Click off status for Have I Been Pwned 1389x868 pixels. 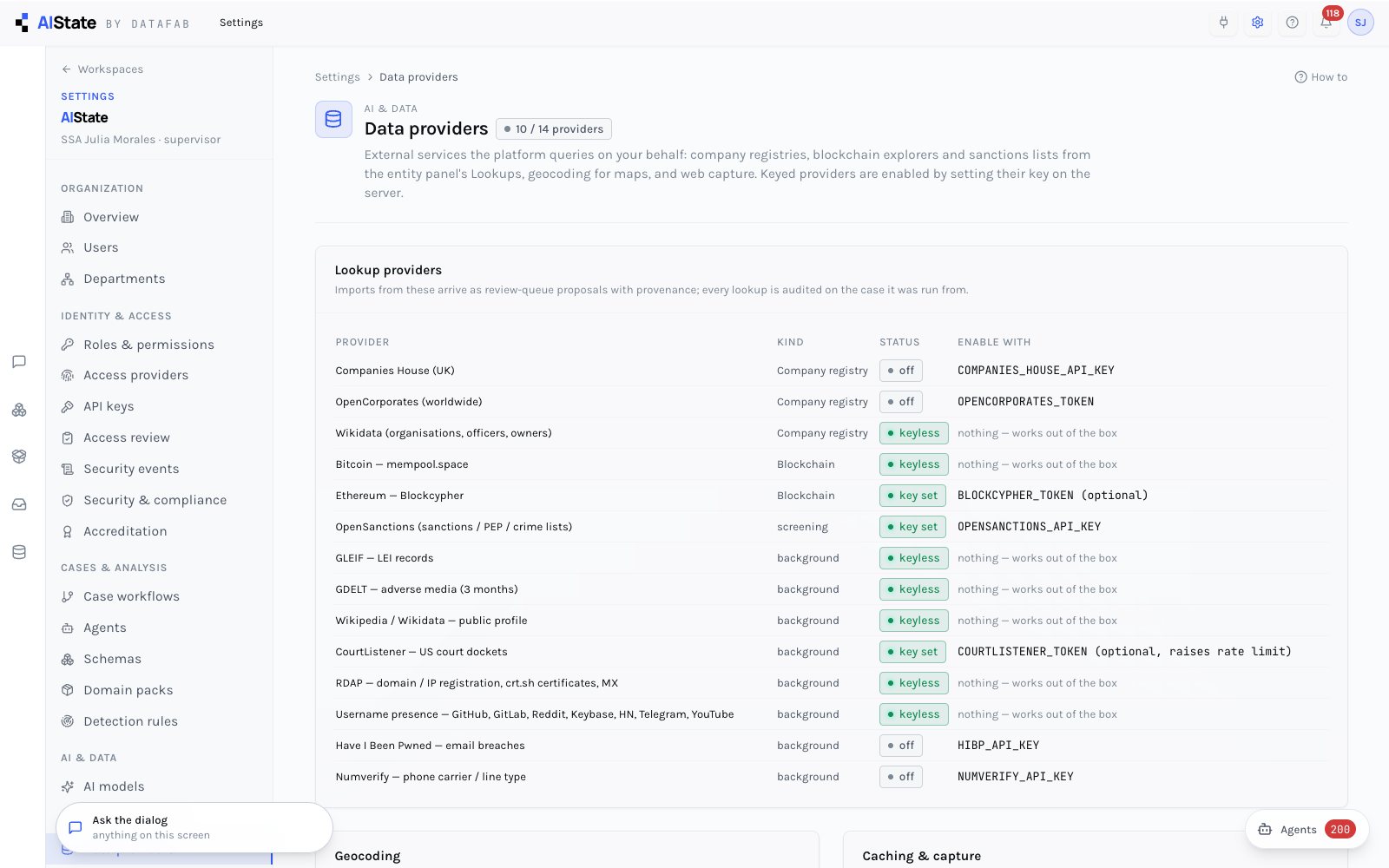tap(901, 746)
